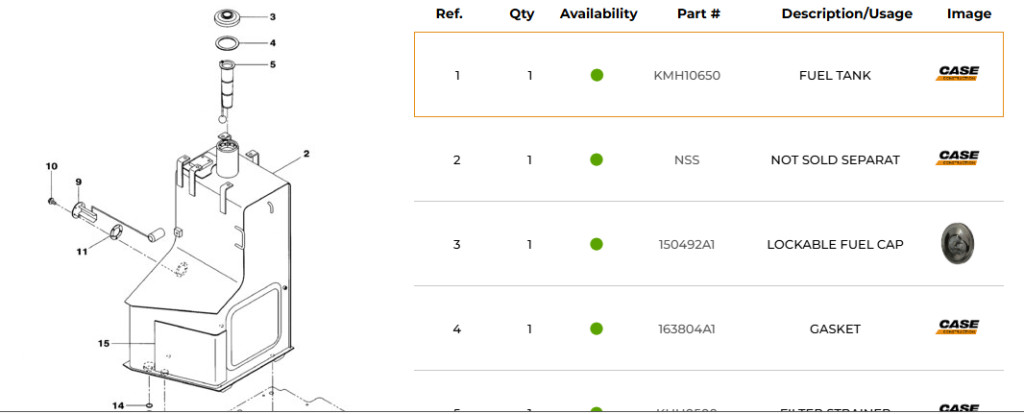Open part number KMH10650

(686, 75)
